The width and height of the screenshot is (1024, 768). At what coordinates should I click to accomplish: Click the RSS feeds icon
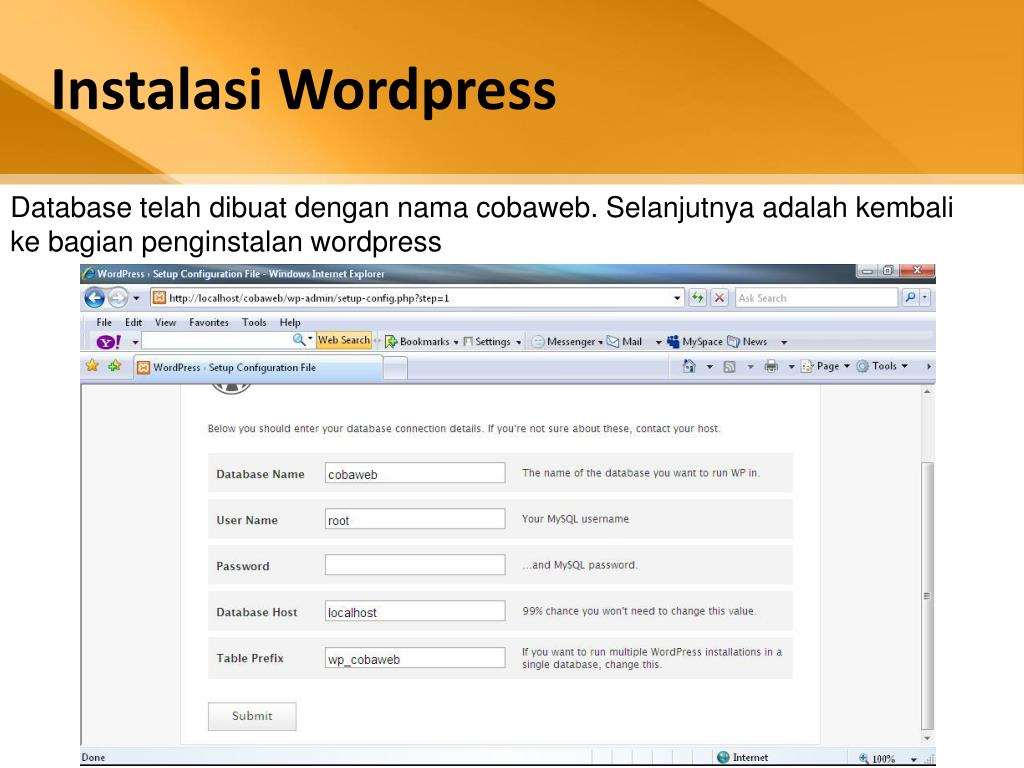point(729,367)
